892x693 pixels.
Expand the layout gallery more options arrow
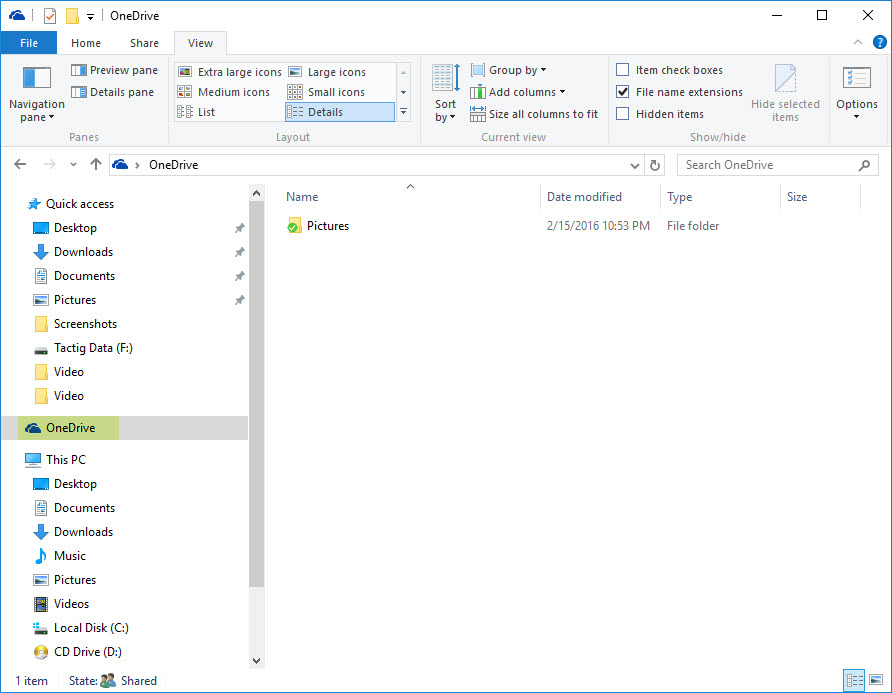[x=403, y=112]
